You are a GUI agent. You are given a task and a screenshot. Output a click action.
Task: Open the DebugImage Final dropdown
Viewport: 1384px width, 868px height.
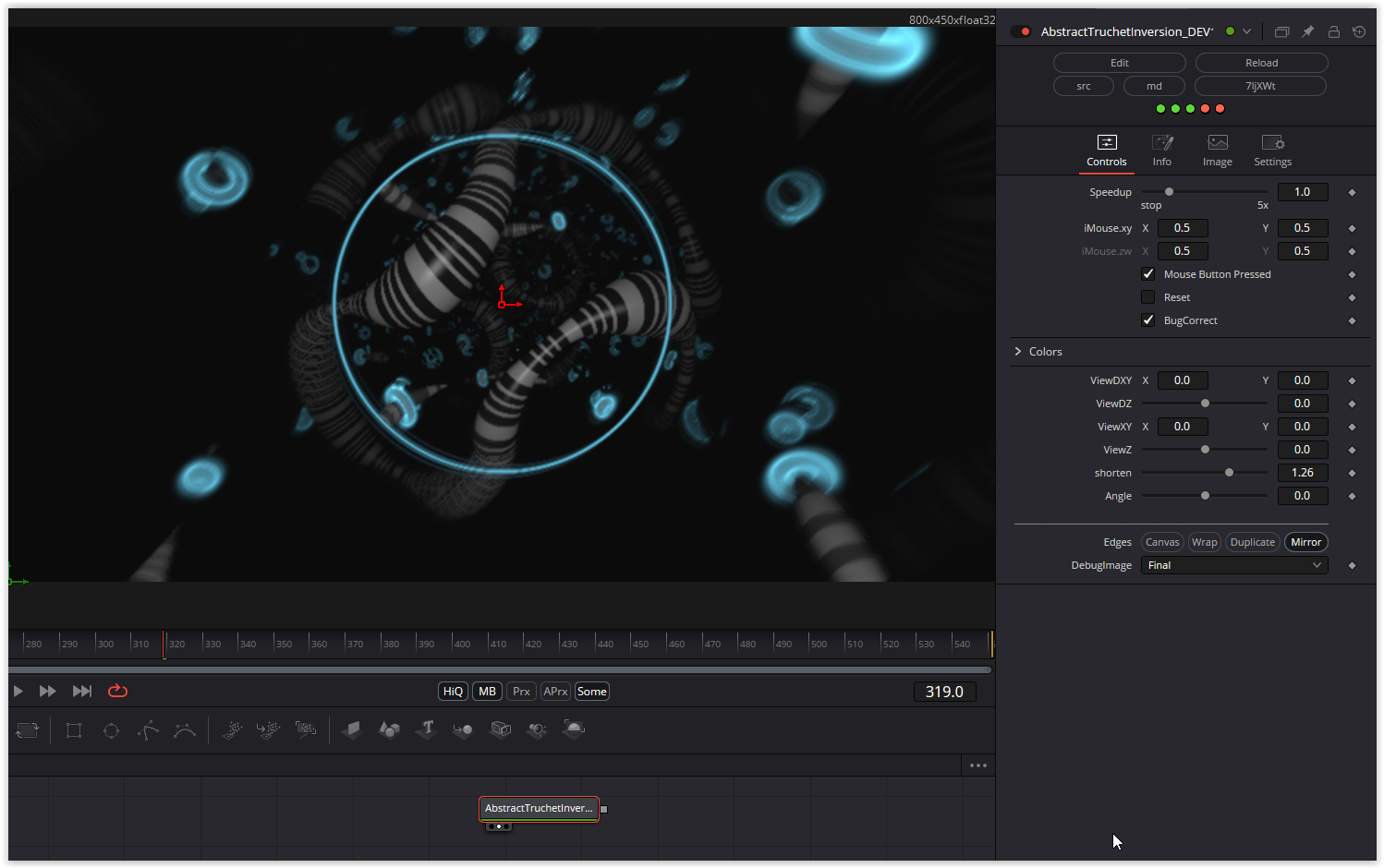(1235, 565)
